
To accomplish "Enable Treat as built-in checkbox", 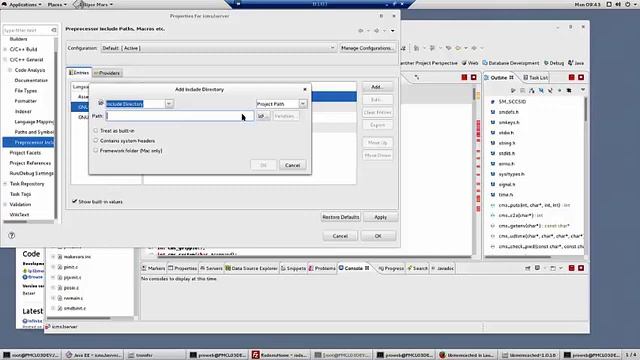I will point(96,131).
